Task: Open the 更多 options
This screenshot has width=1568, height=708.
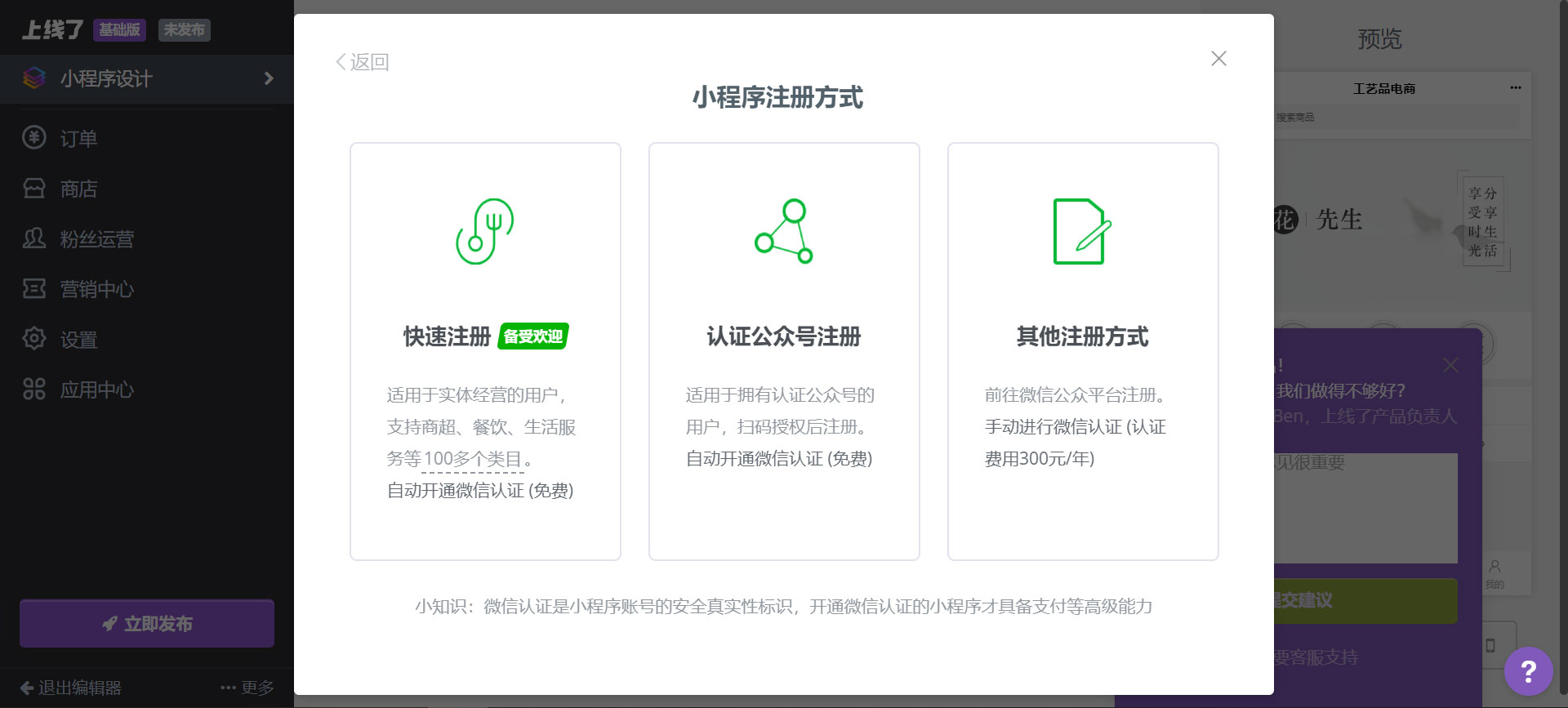Action: tap(247, 688)
